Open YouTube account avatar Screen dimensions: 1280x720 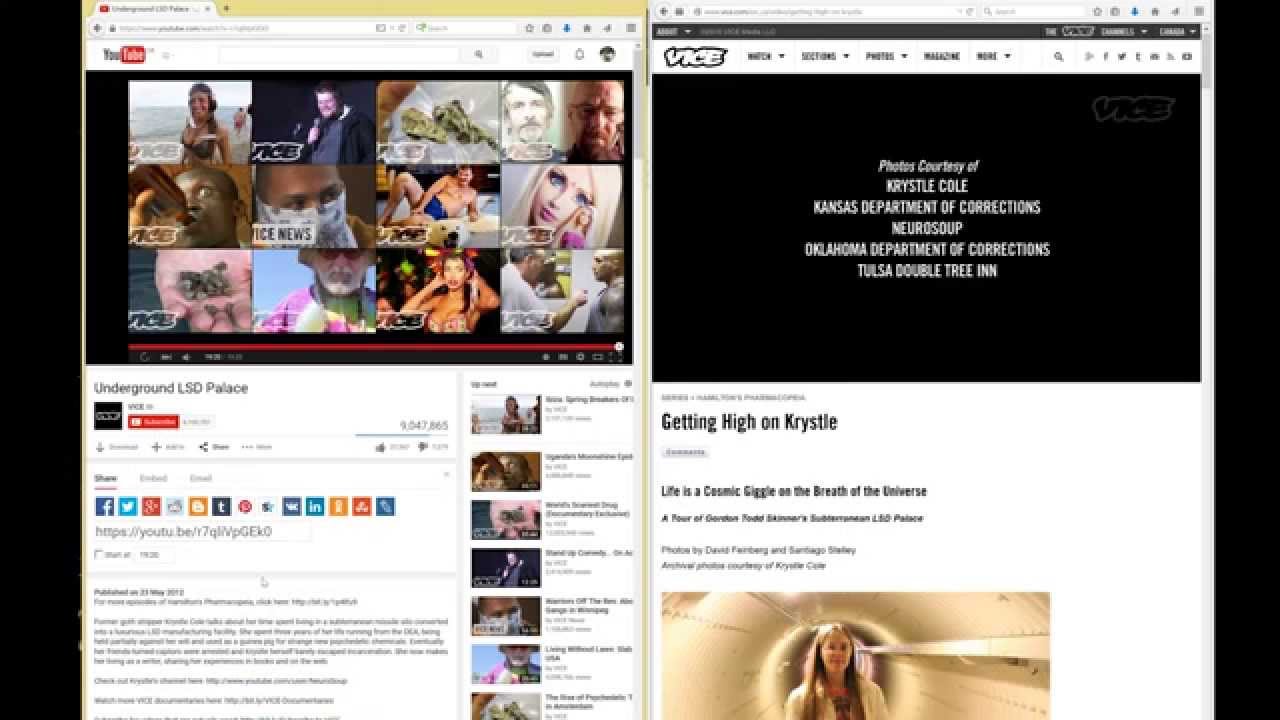(x=608, y=54)
